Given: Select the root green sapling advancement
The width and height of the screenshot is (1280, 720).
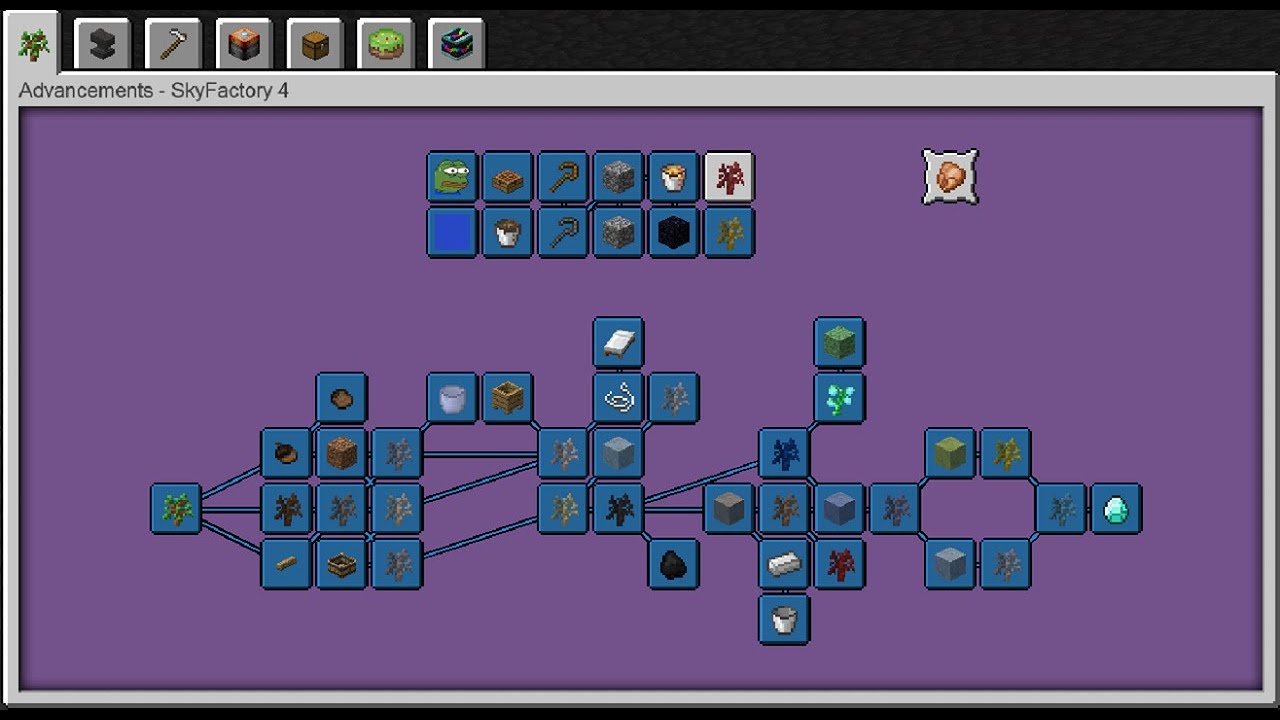Looking at the screenshot, I should pos(176,509).
